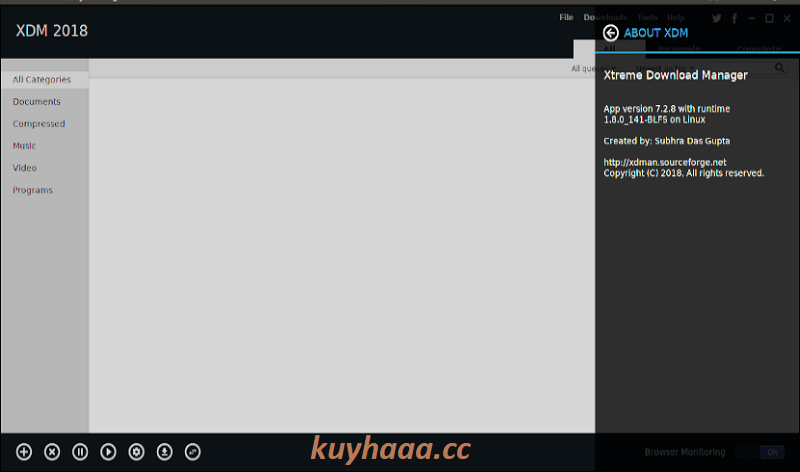Click the add new download plus icon
Screen dimensions: 800x472
click(x=24, y=452)
